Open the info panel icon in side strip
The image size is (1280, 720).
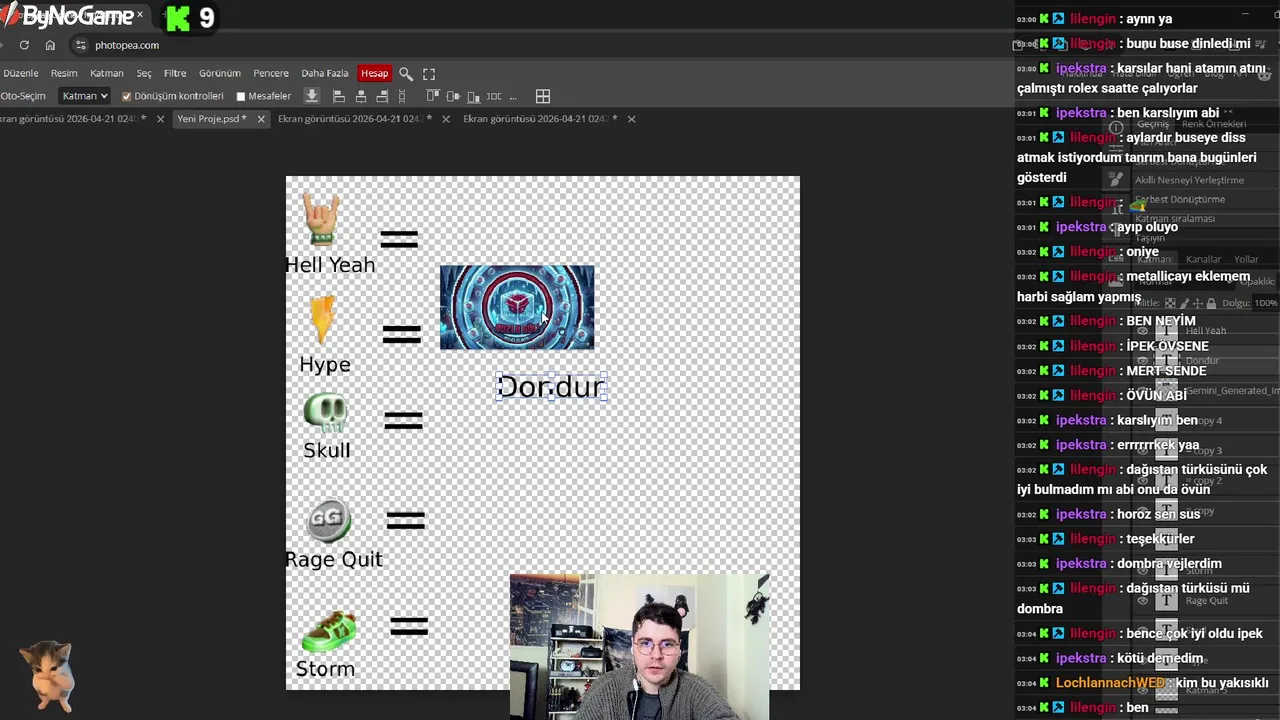[1115, 128]
